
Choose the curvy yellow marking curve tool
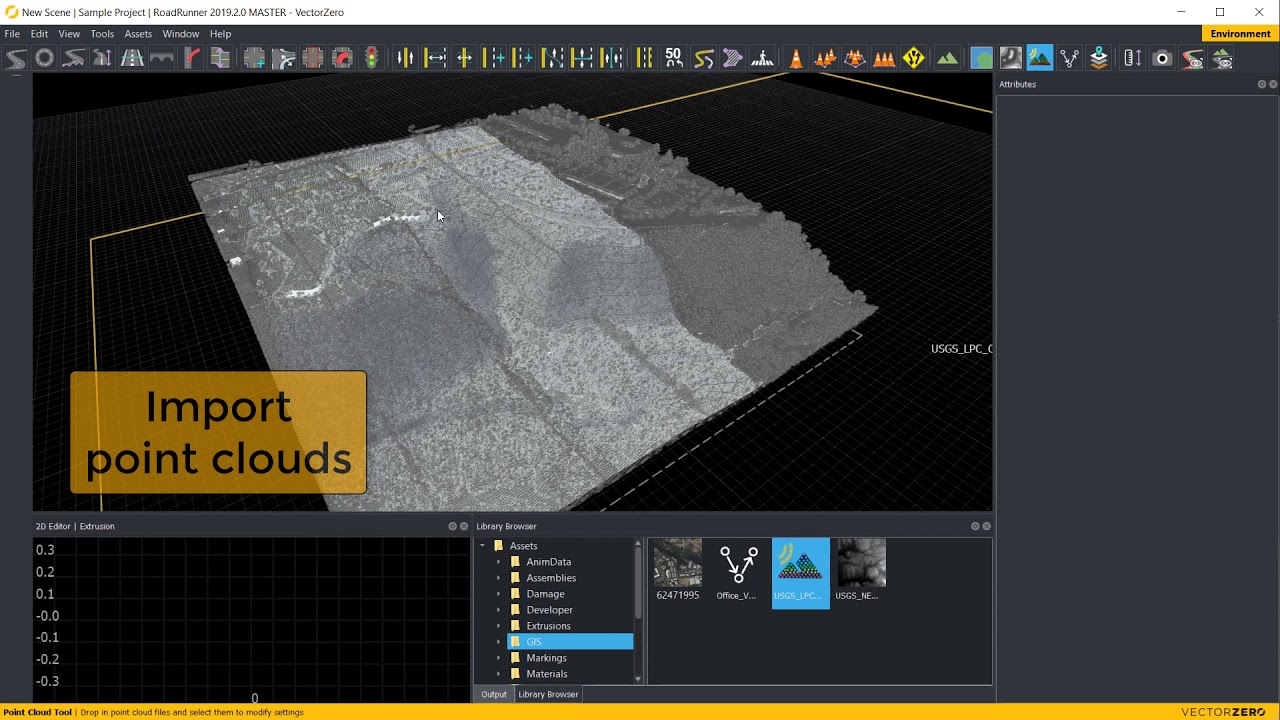(x=703, y=59)
